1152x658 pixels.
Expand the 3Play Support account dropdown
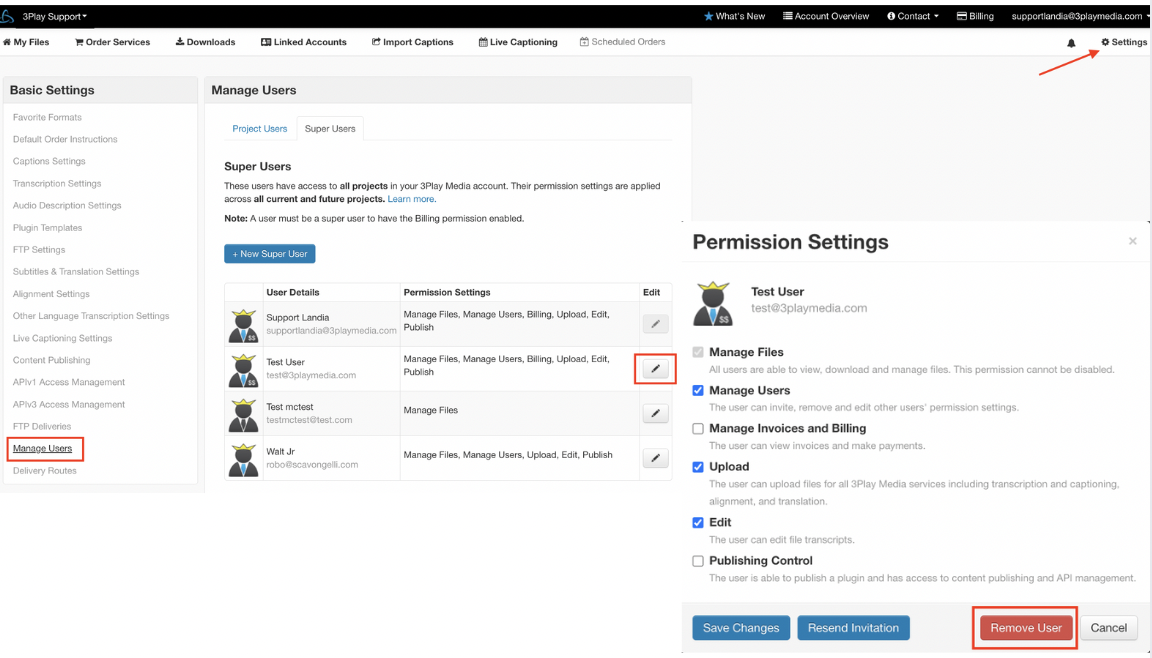coord(54,16)
